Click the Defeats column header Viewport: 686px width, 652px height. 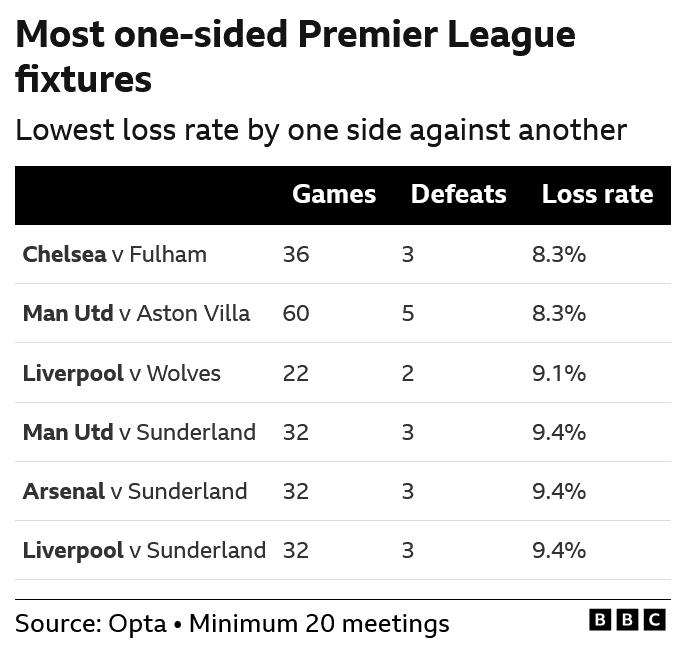click(458, 194)
